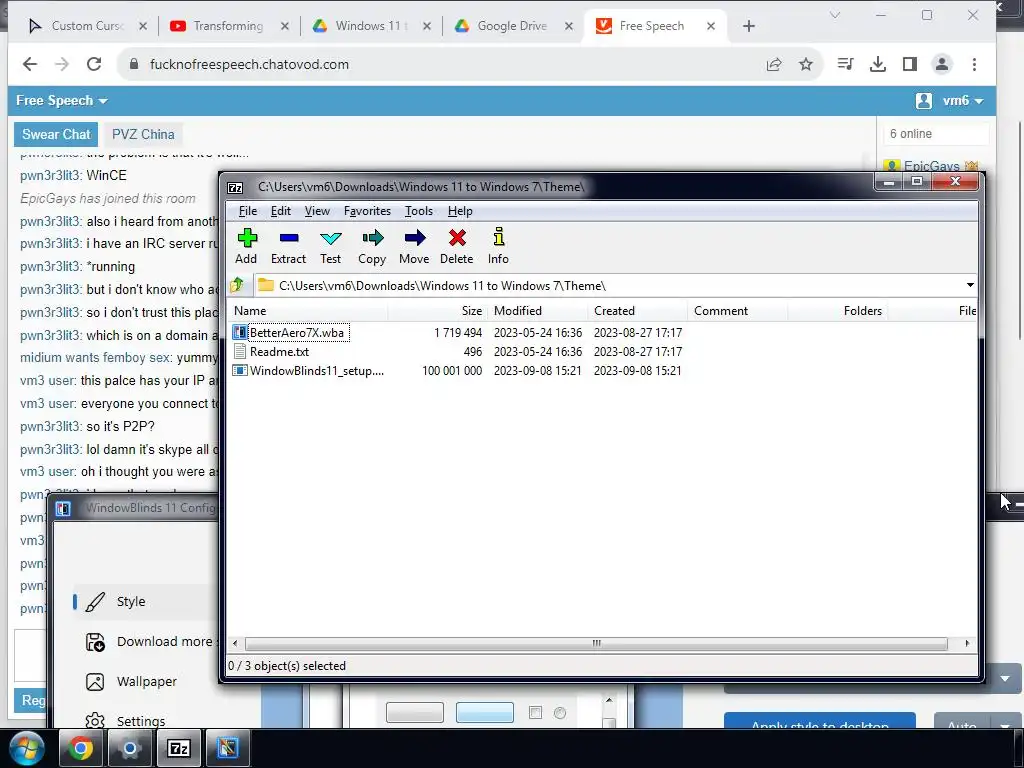Click left arrow of 7-Zip horizontal scrollbar
Screen dimensions: 1024x768
click(235, 643)
